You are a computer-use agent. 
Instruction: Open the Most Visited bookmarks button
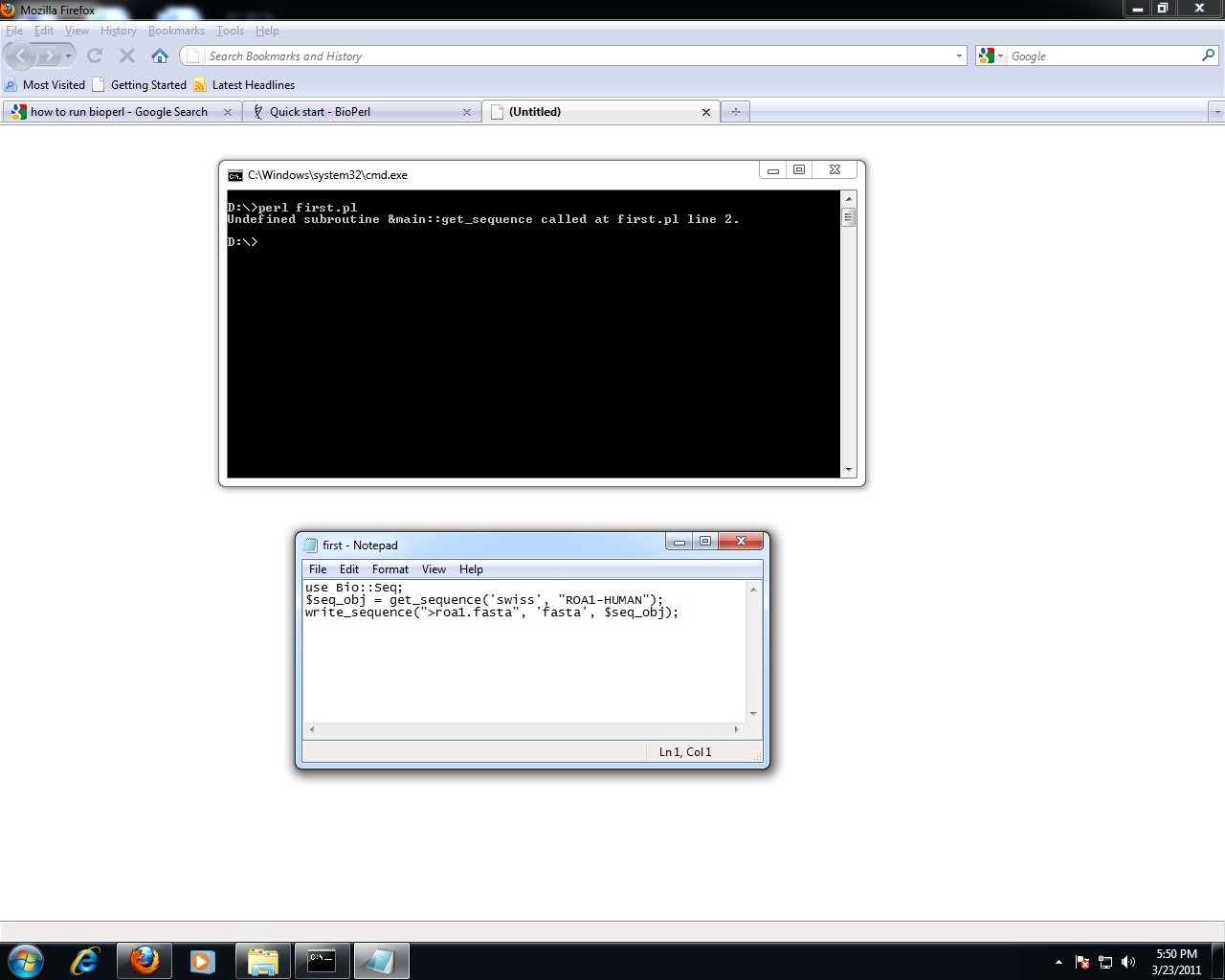tap(45, 85)
